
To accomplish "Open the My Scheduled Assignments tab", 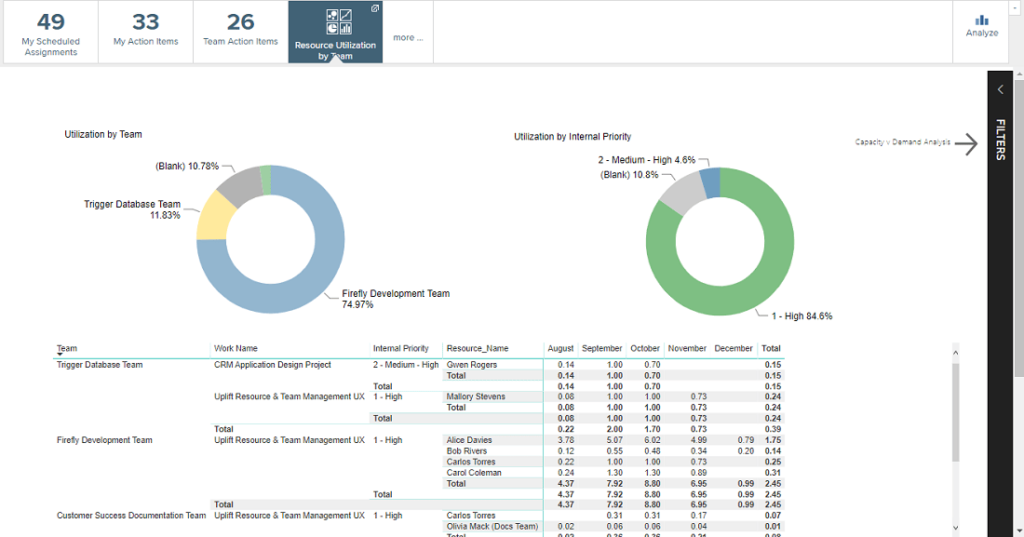I will [50, 32].
